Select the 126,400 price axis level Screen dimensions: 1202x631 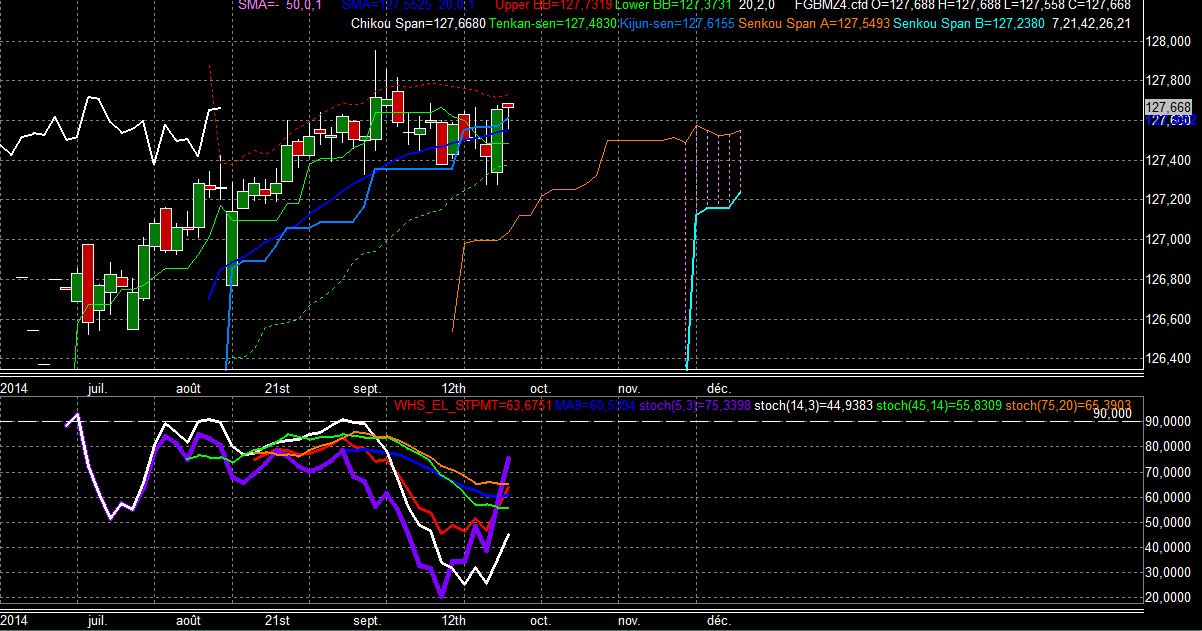pyautogui.click(x=1169, y=359)
